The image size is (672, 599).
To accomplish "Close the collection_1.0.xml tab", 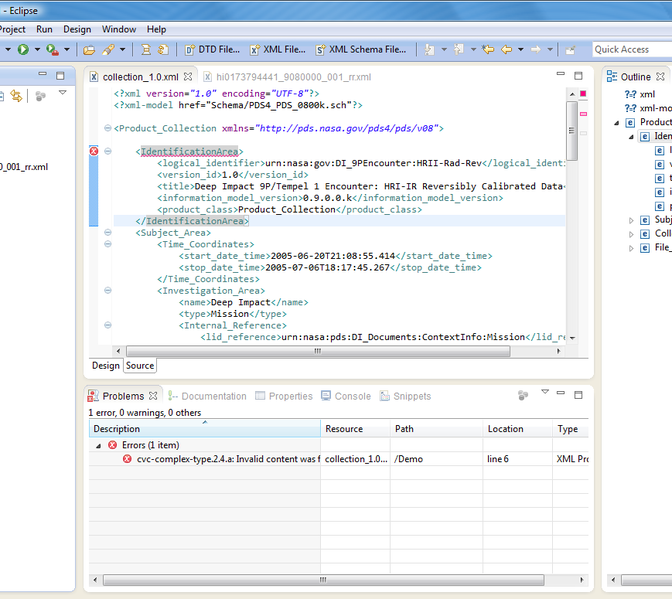I will point(188,77).
